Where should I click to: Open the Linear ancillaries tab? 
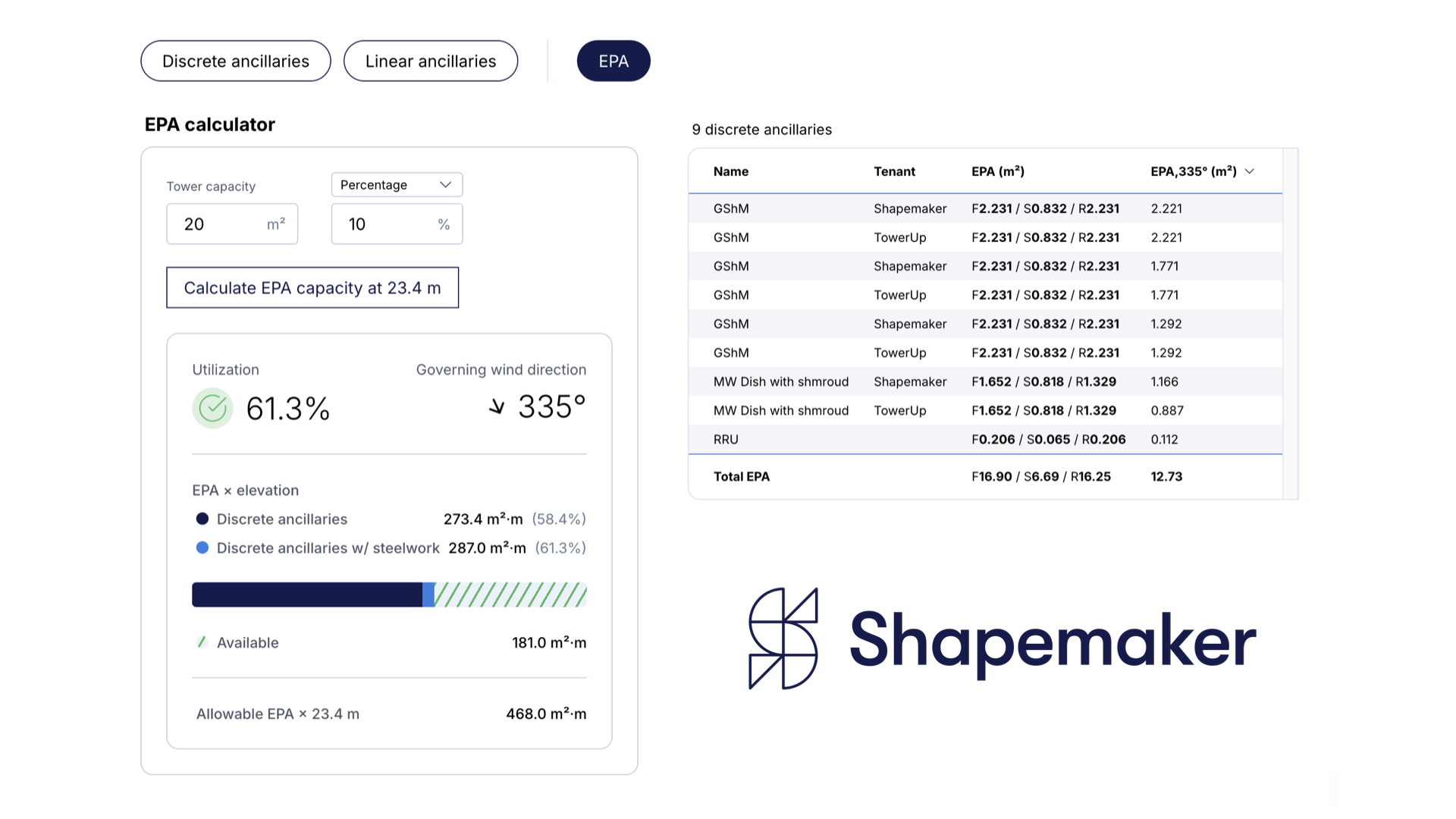tap(431, 61)
